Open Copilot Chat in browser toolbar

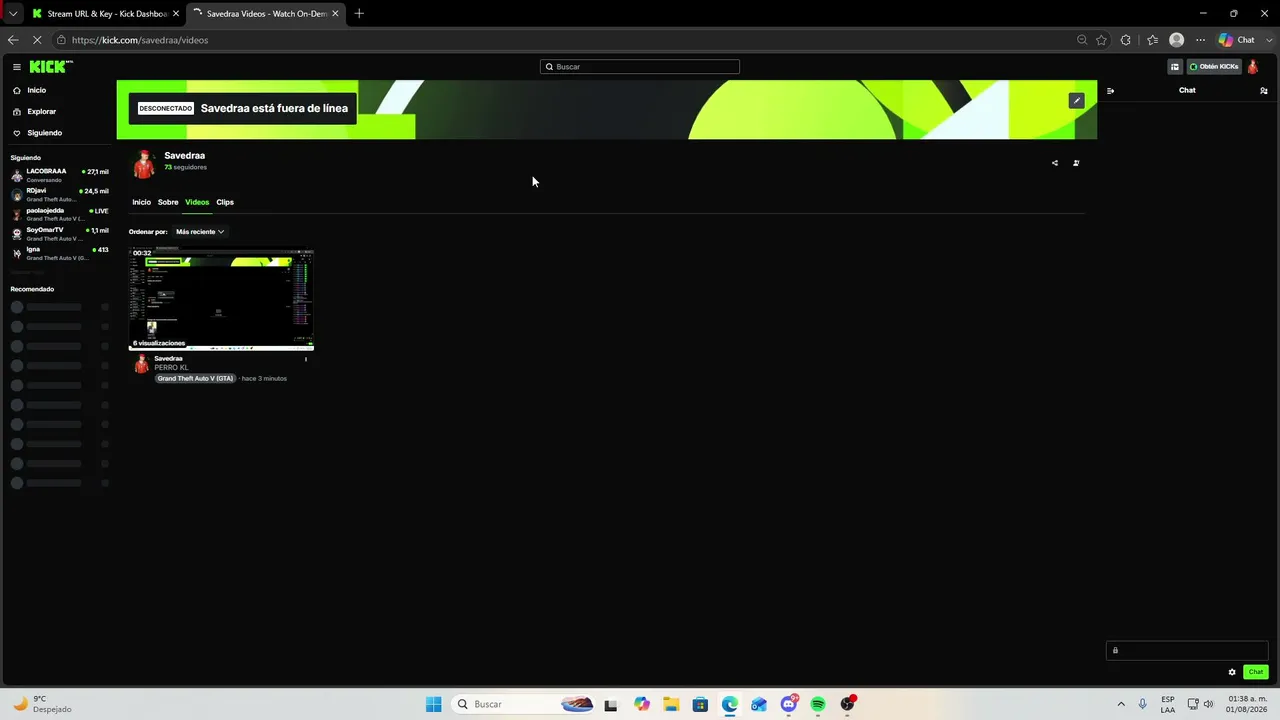click(x=1237, y=40)
